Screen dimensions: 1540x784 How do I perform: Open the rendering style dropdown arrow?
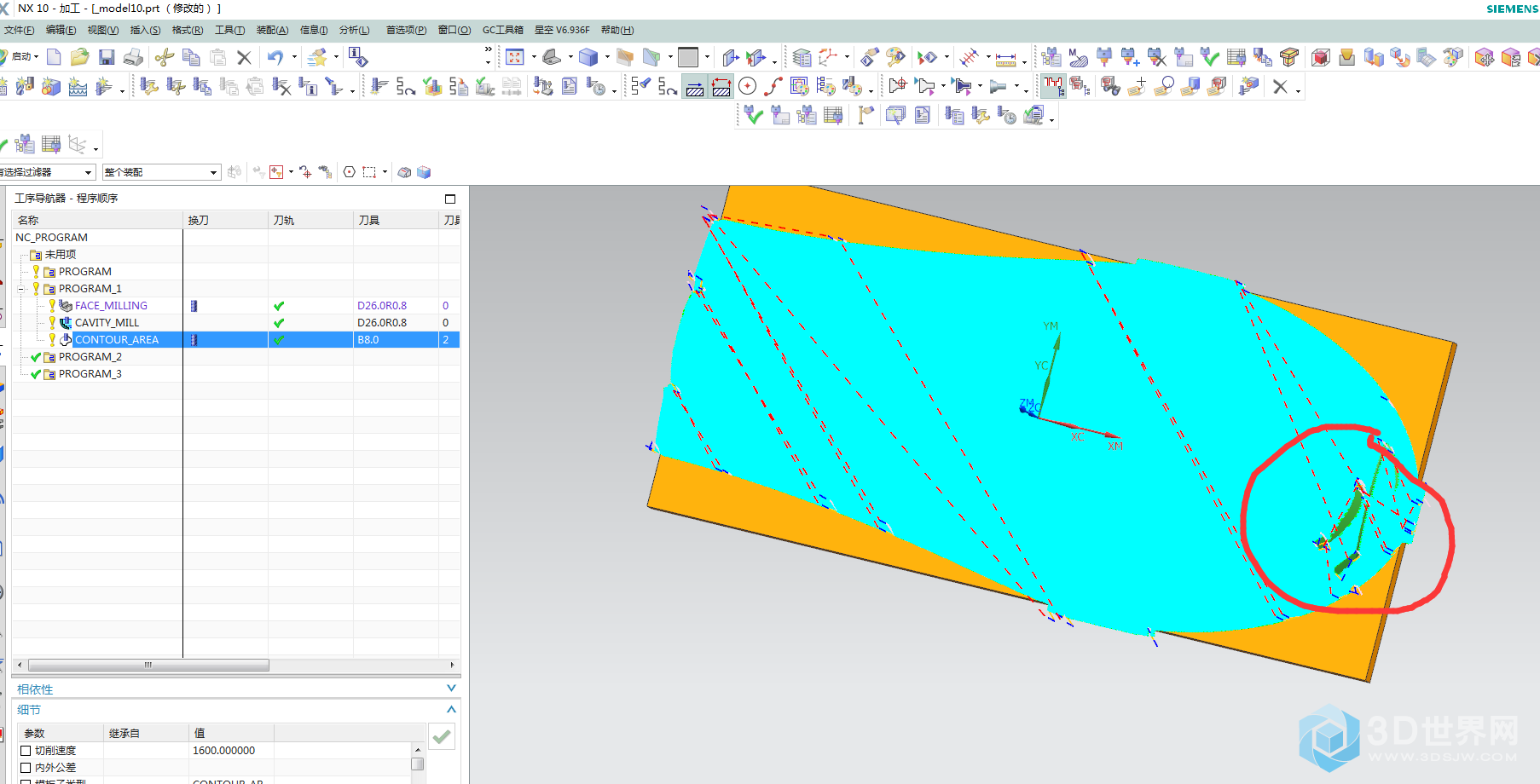click(x=607, y=57)
